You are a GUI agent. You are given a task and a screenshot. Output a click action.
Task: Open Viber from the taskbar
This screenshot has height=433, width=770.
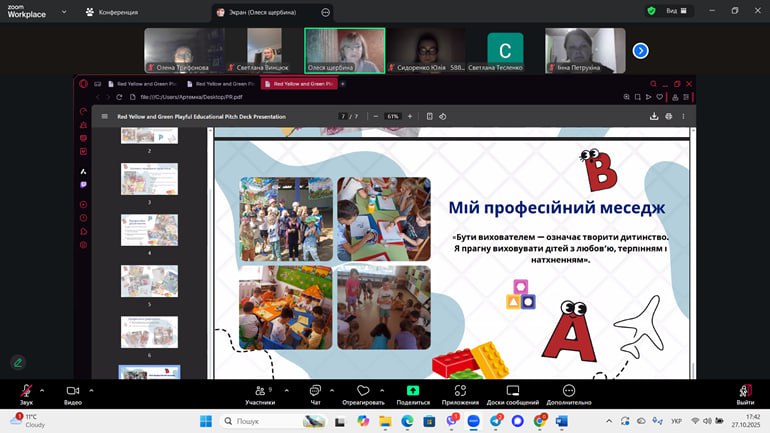pyautogui.click(x=452, y=421)
